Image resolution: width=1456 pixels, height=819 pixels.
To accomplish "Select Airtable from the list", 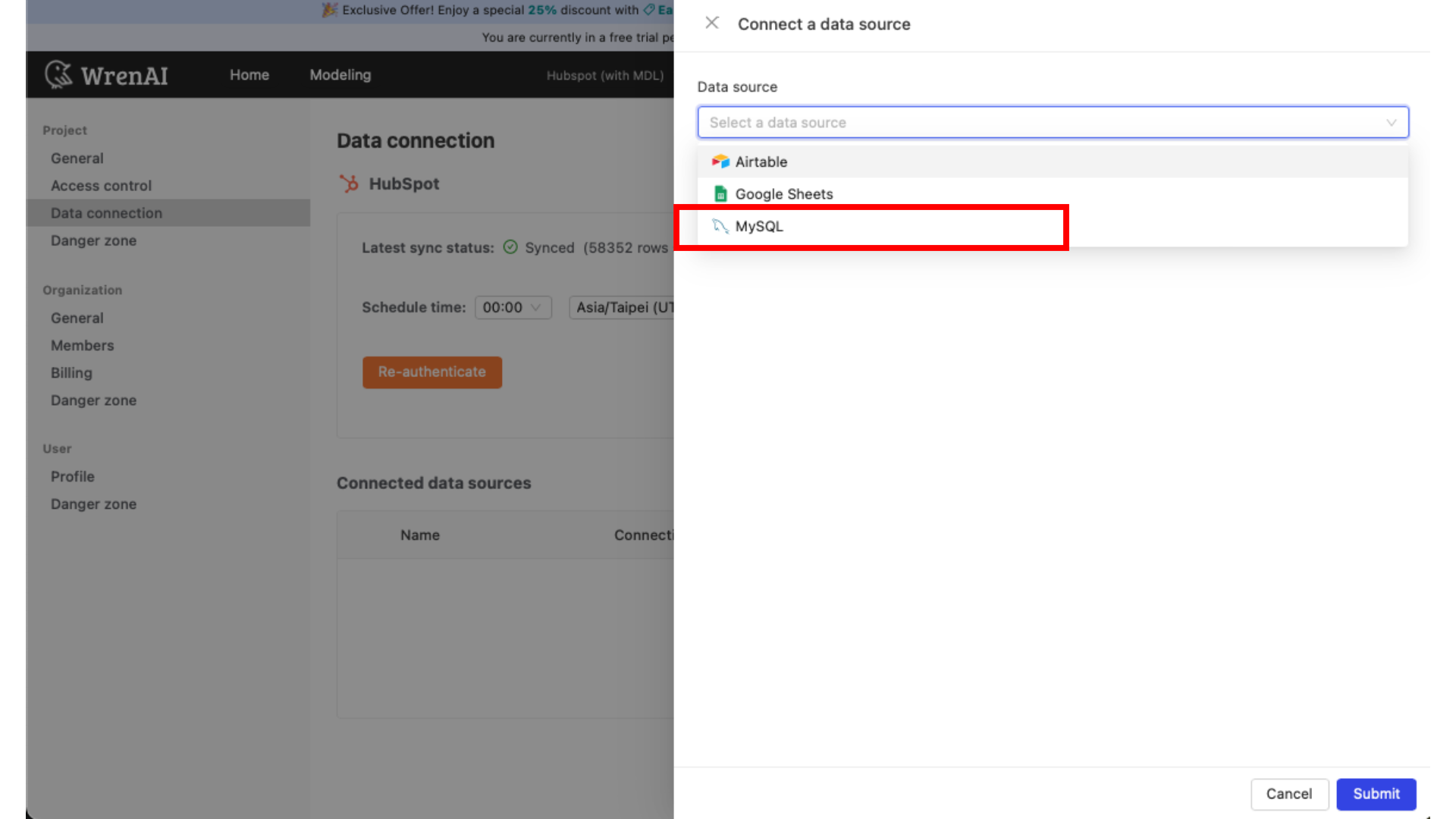I will [1053, 162].
